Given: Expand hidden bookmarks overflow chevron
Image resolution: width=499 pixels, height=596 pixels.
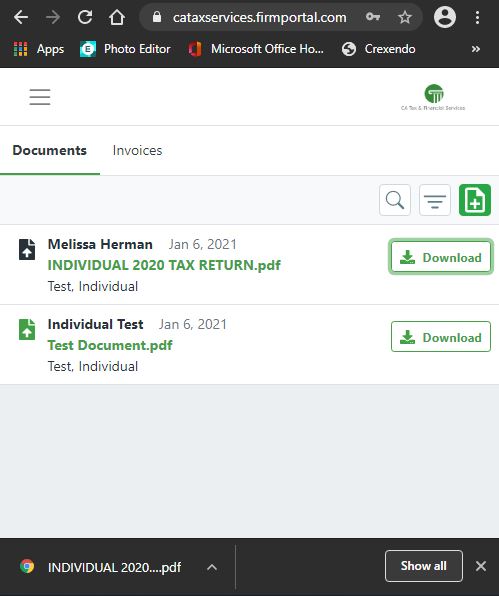Looking at the screenshot, I should (x=475, y=49).
